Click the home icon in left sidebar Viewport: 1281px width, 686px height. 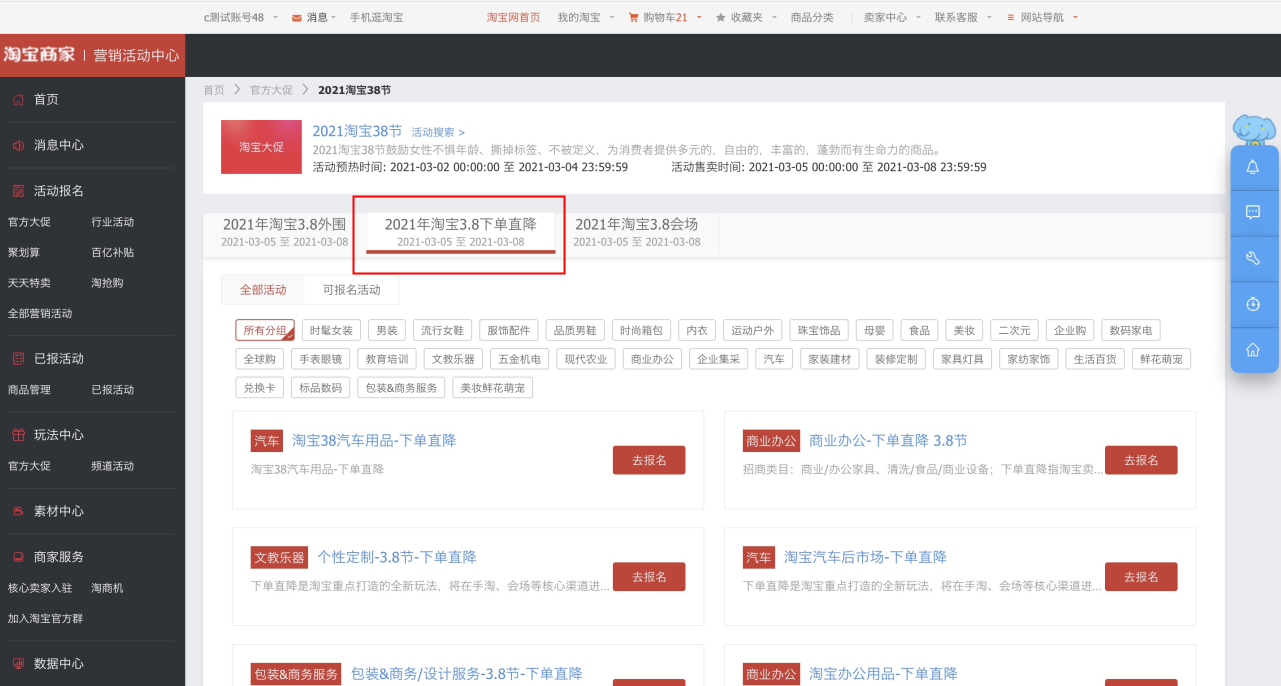(18, 100)
